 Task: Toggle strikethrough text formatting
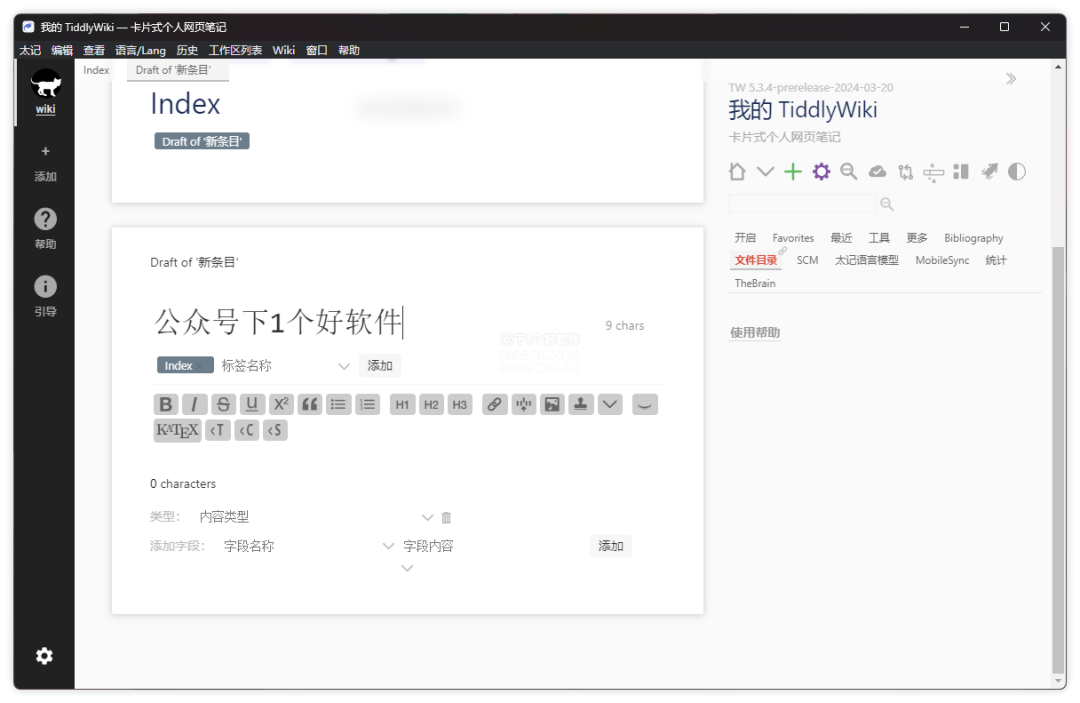tap(224, 405)
